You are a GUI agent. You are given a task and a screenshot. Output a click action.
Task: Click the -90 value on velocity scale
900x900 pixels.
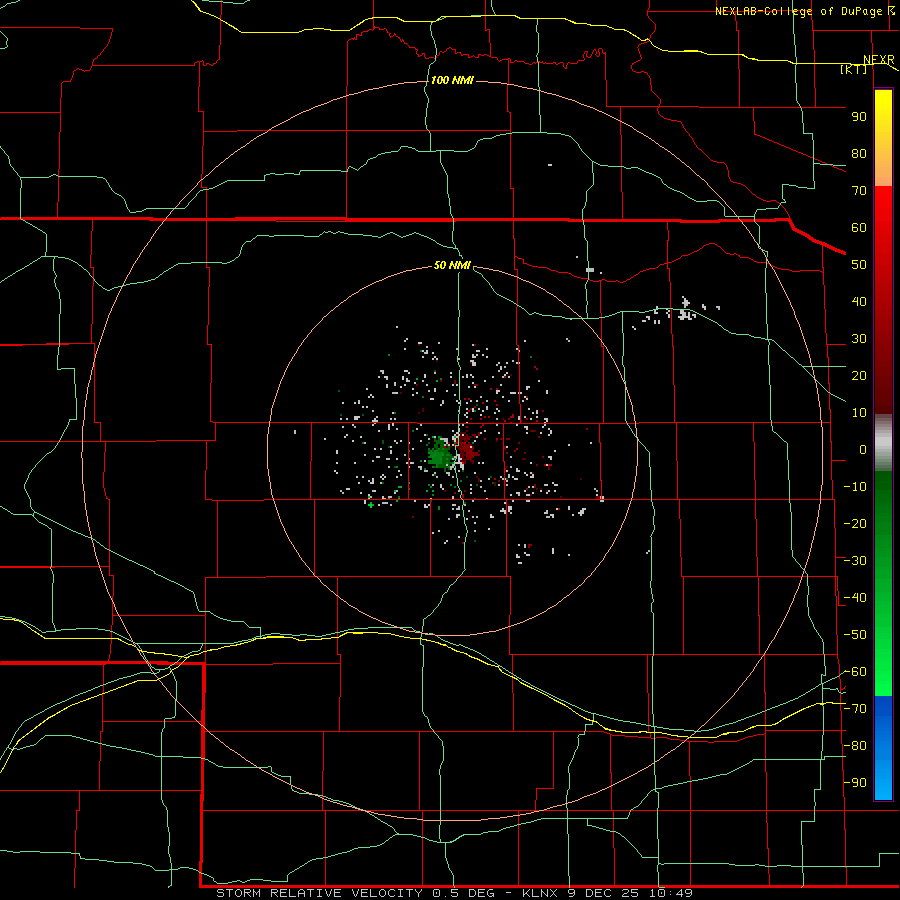pos(855,783)
